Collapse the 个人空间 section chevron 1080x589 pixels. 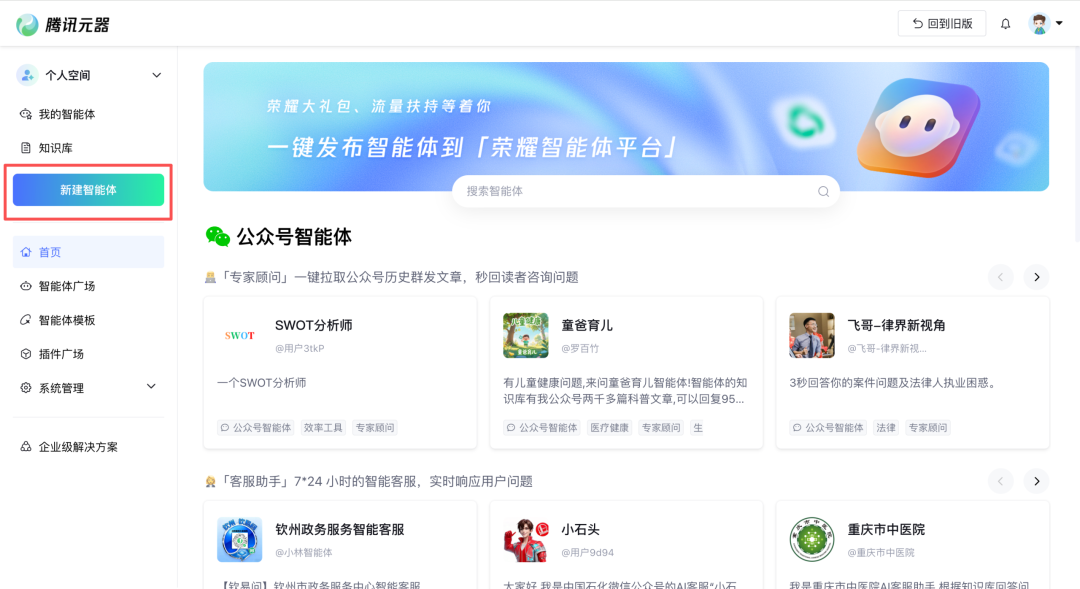pos(156,74)
